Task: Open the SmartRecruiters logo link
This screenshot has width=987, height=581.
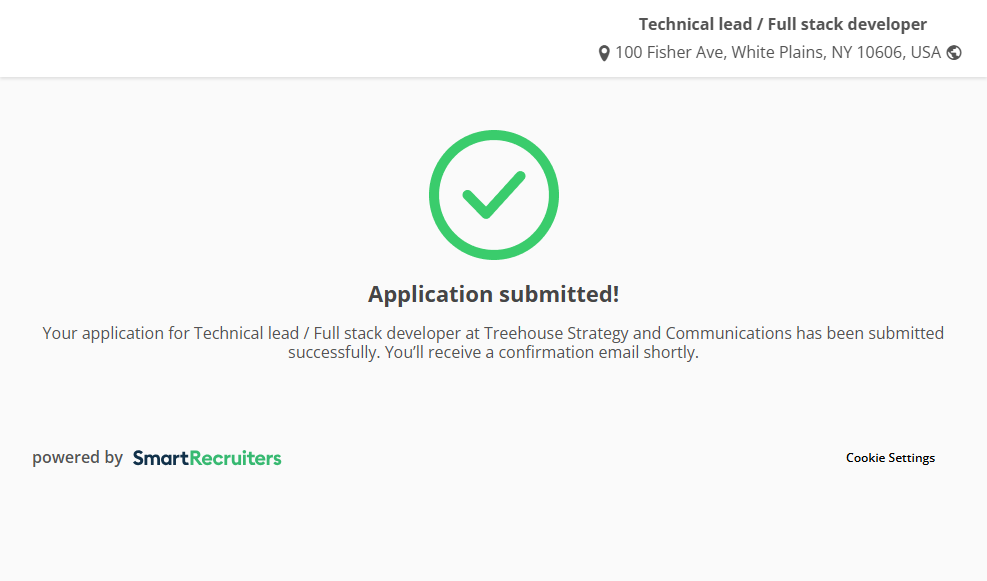Action: (x=207, y=458)
